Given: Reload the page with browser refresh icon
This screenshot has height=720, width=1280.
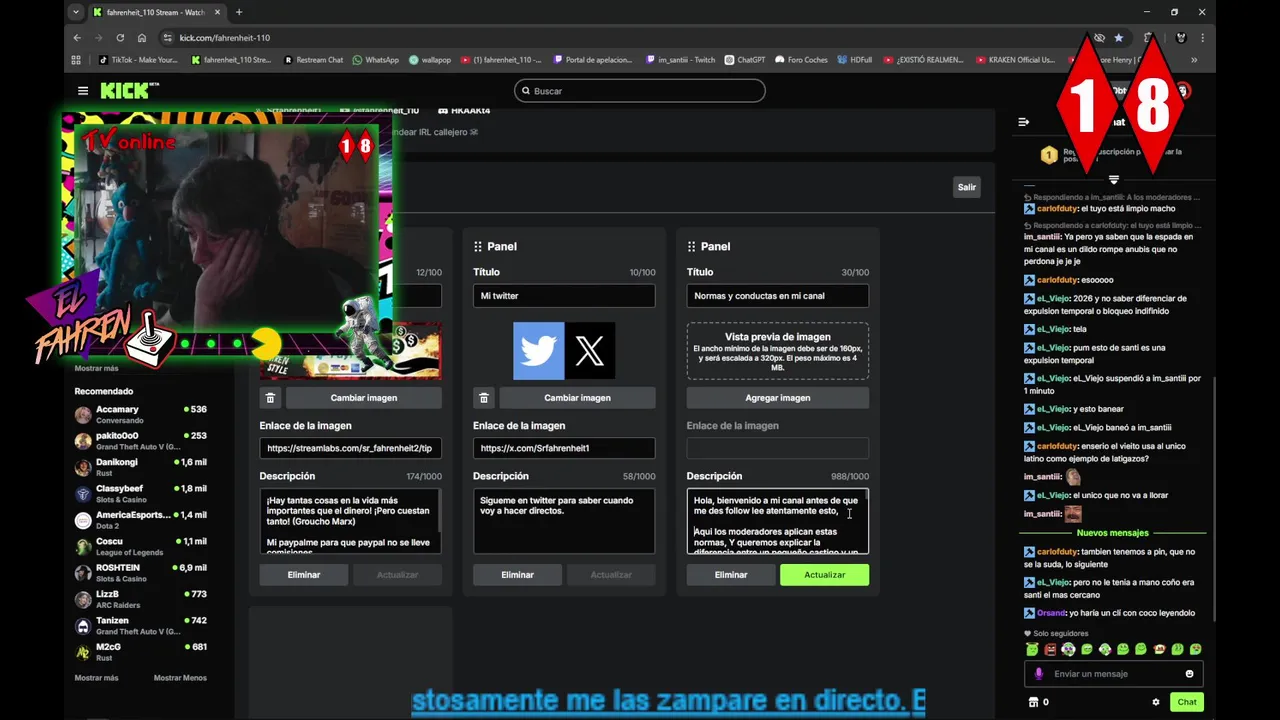Looking at the screenshot, I should (119, 38).
